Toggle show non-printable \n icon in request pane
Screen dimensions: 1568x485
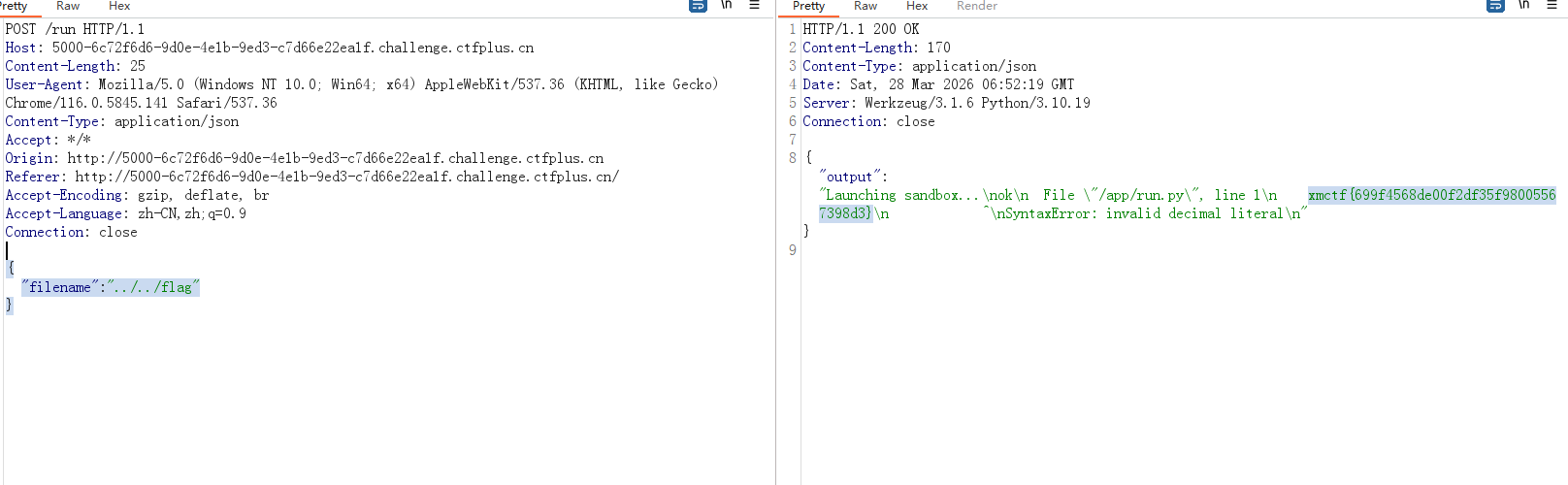point(726,5)
